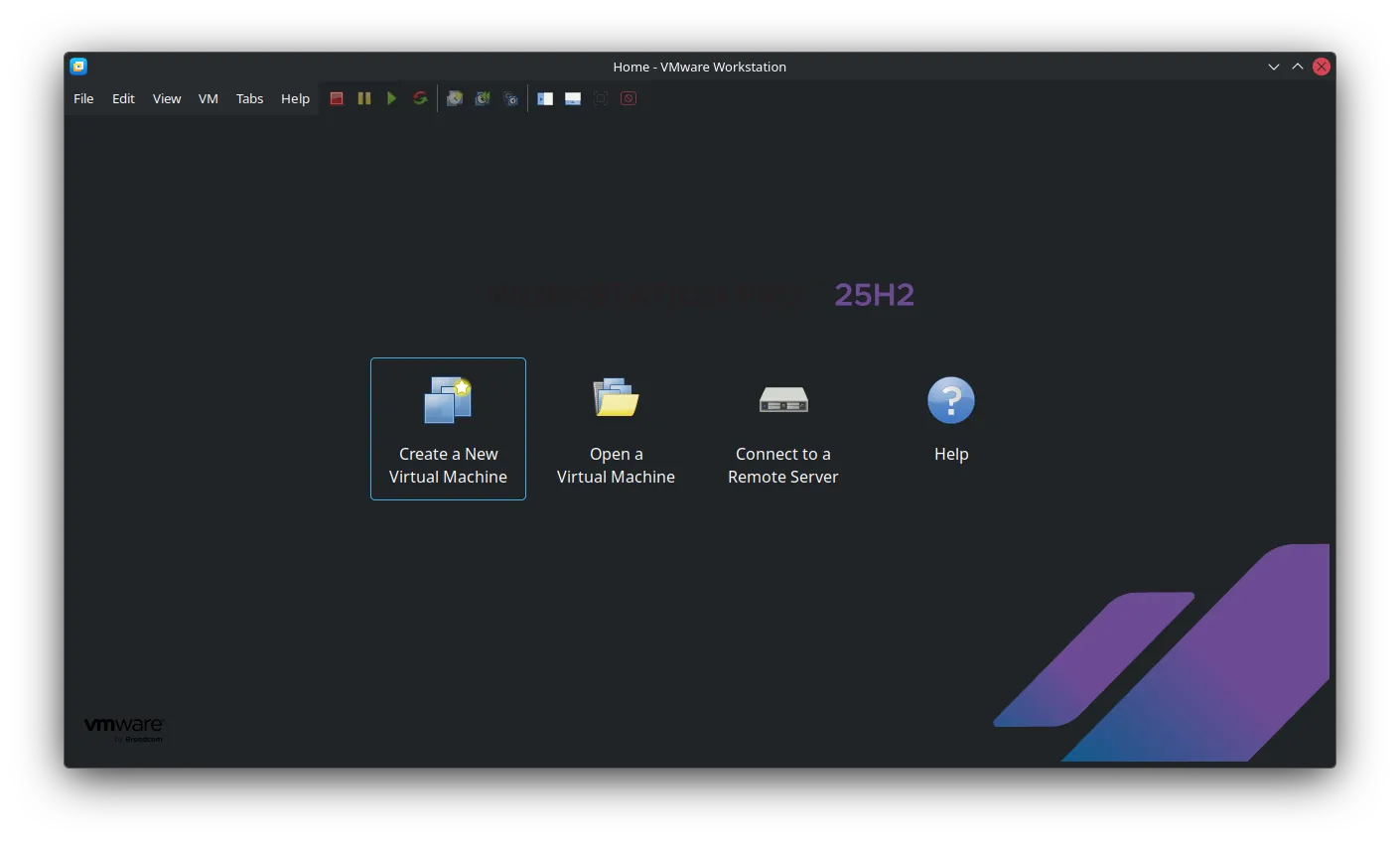
Task: Click the enter full screen toolbar icon
Action: [x=600, y=97]
